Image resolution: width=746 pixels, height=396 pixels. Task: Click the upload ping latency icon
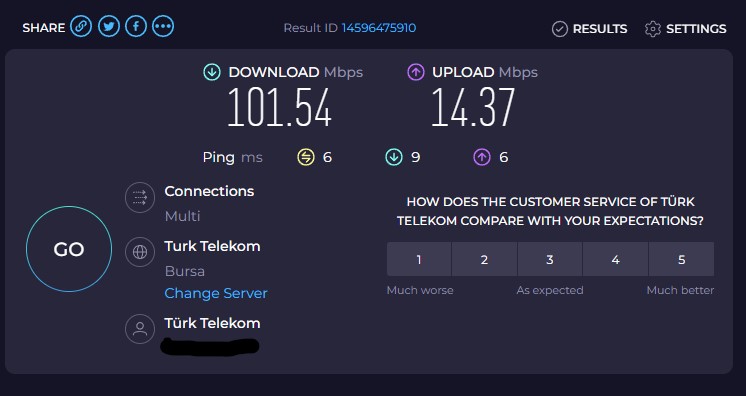coord(482,157)
